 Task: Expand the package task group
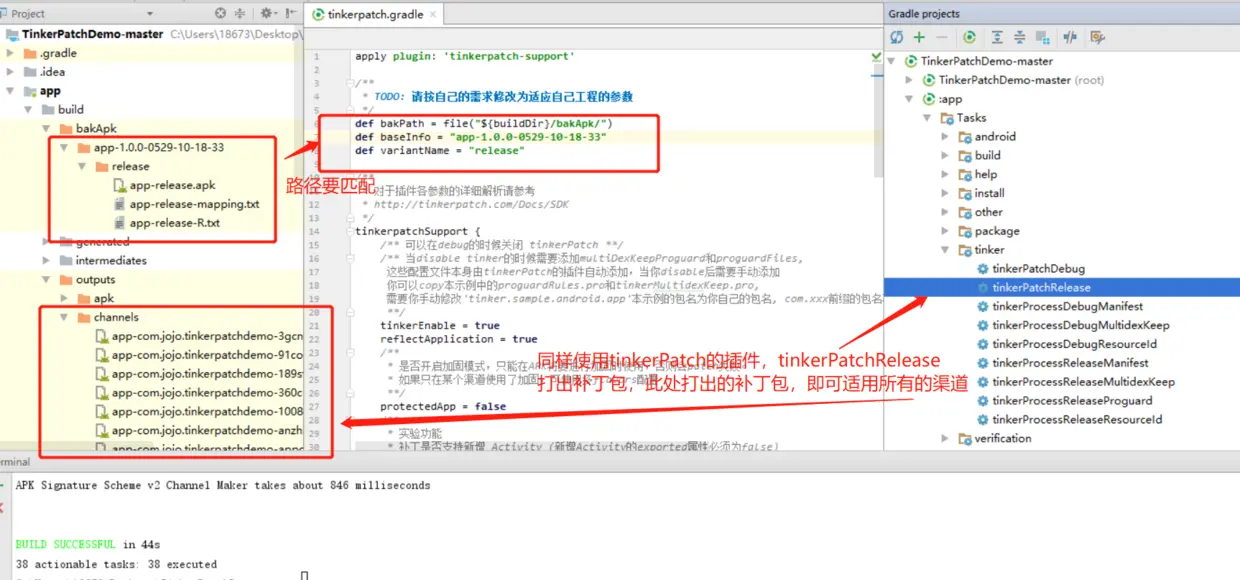coord(945,231)
